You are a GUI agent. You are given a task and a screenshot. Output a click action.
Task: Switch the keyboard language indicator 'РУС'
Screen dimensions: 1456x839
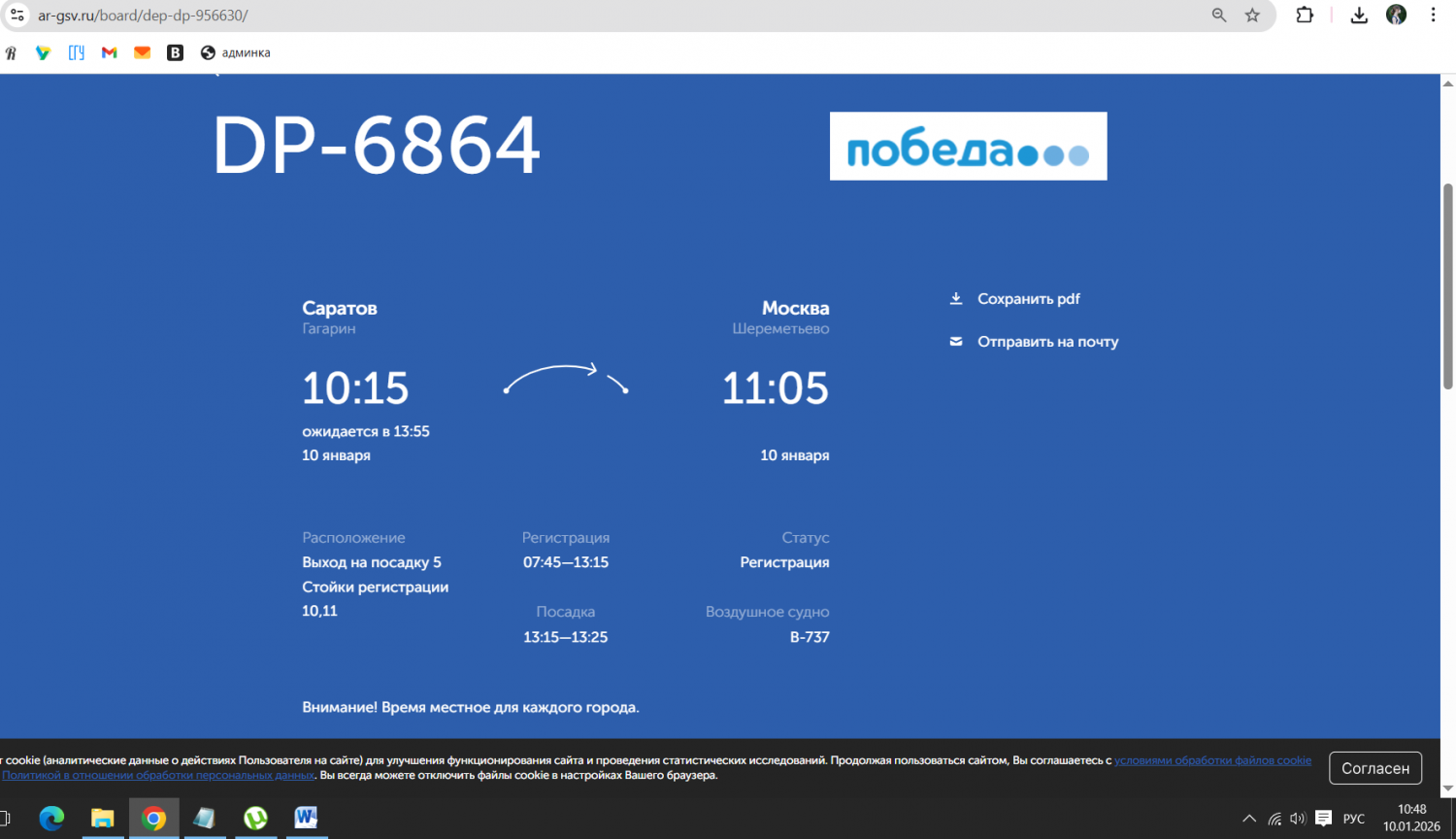coord(1354,819)
